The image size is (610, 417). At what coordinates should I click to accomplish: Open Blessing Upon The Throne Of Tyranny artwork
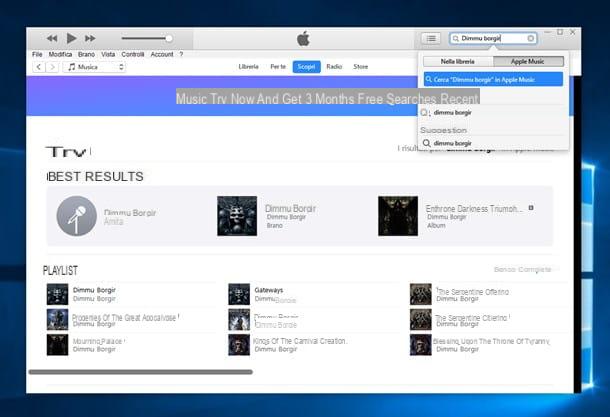click(421, 345)
